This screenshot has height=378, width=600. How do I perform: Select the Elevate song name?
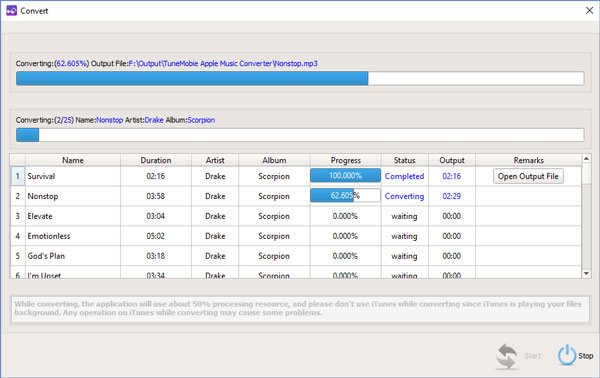click(x=40, y=216)
